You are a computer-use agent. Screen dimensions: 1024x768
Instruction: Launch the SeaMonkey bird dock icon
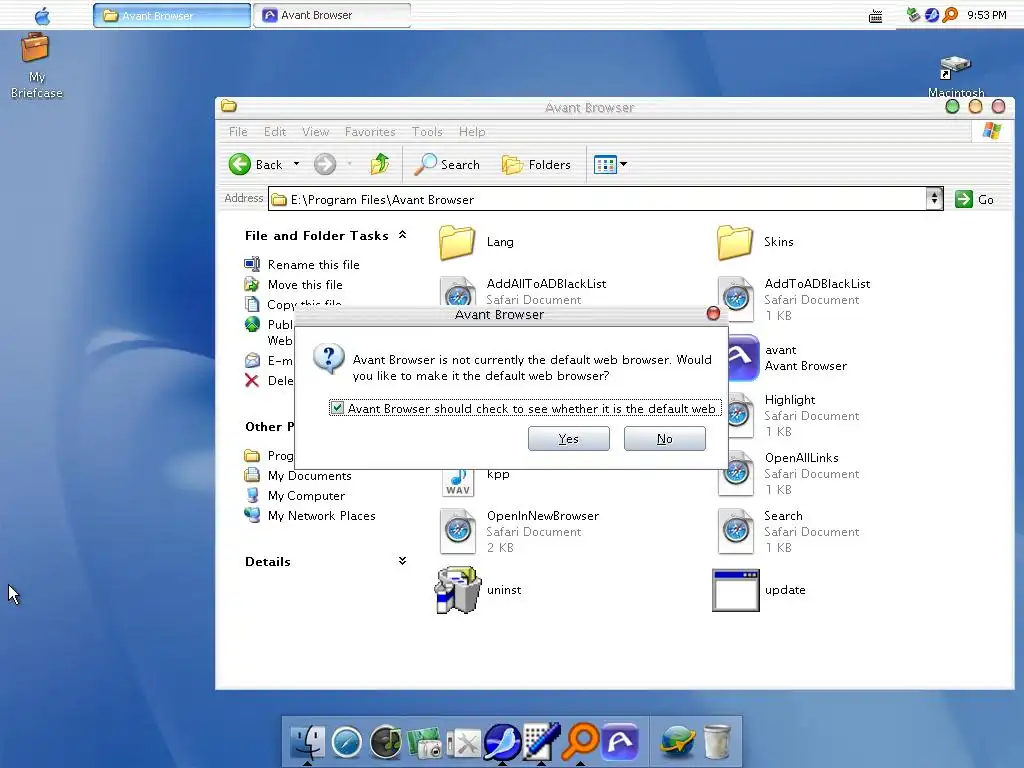pos(502,742)
